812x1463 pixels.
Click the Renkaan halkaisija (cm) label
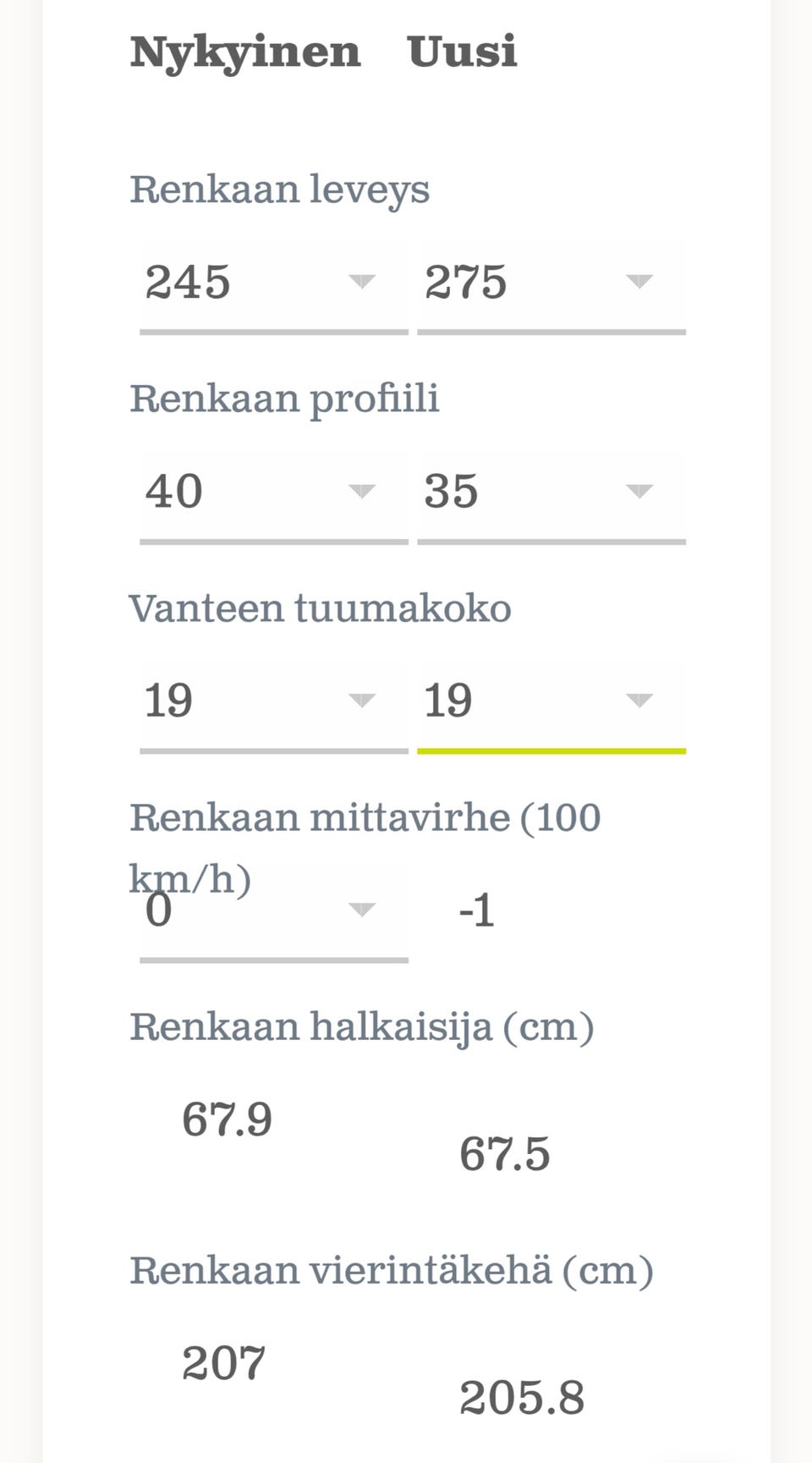(x=361, y=1027)
